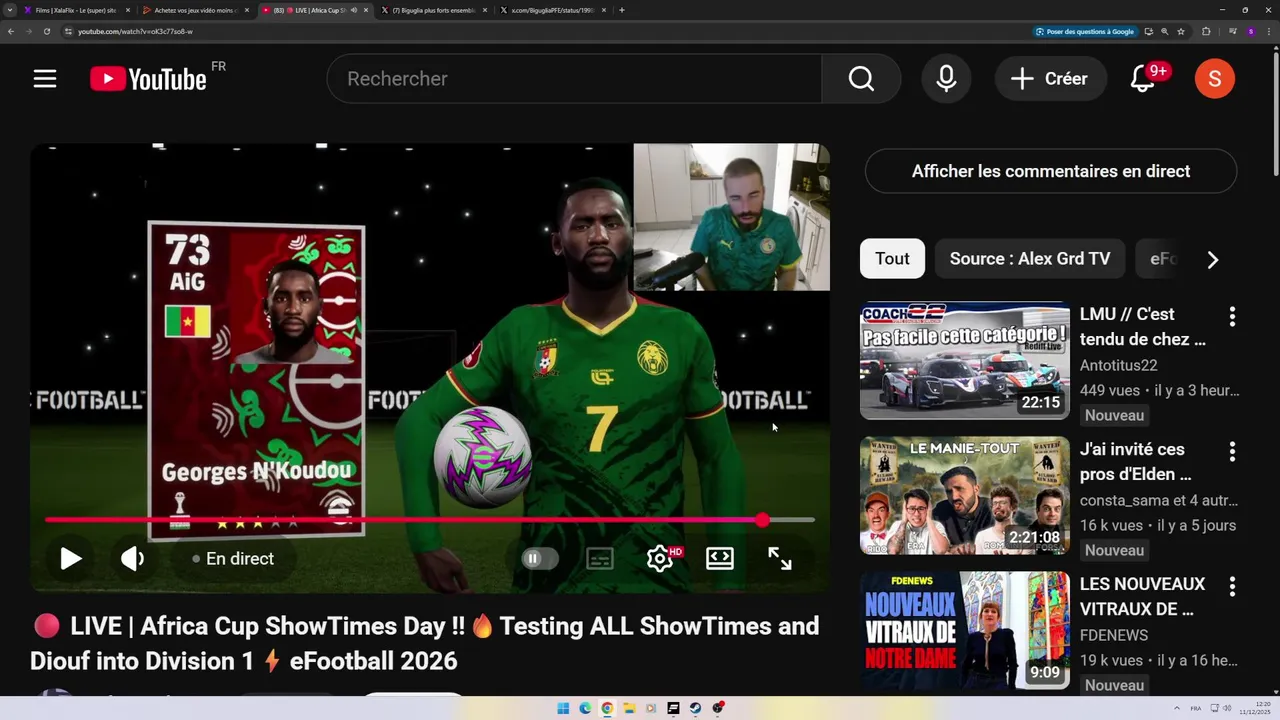Open player settings gear with HD badge
This screenshot has height=720, width=1280.
(x=661, y=558)
